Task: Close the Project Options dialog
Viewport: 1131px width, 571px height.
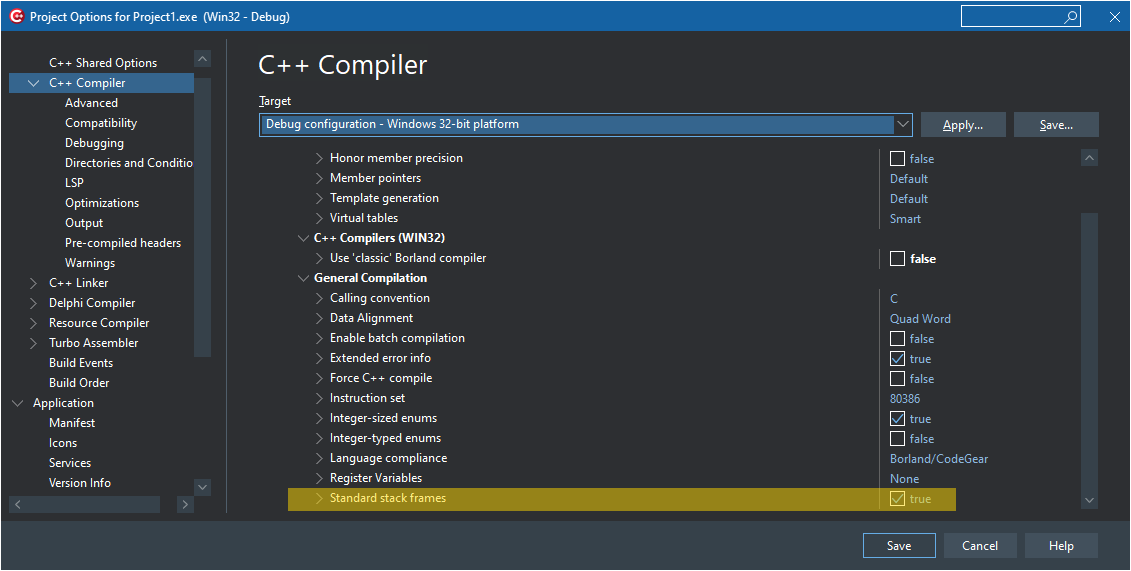Action: (x=1114, y=17)
